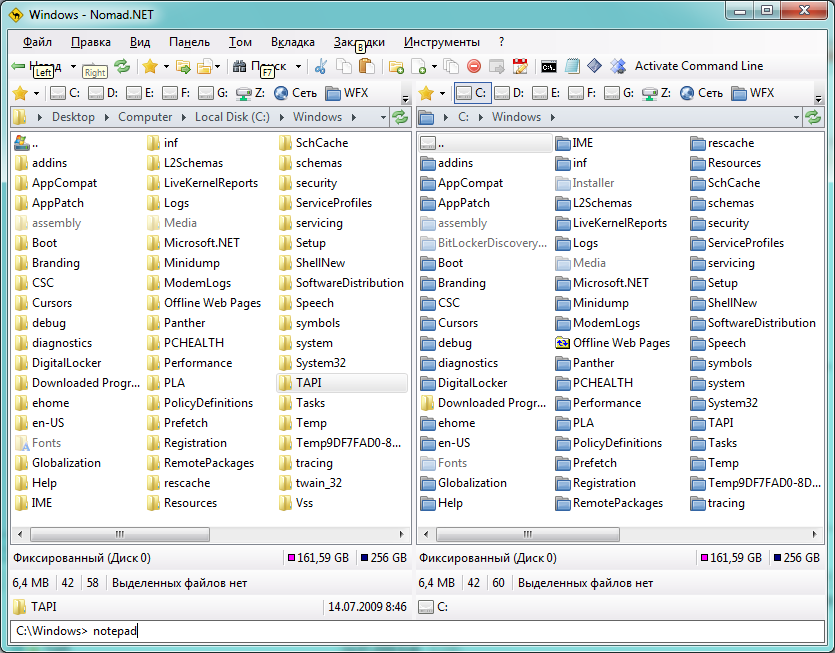The width and height of the screenshot is (835, 653).
Task: Click left panel horizontal scrollbar thumb
Action: 120,534
